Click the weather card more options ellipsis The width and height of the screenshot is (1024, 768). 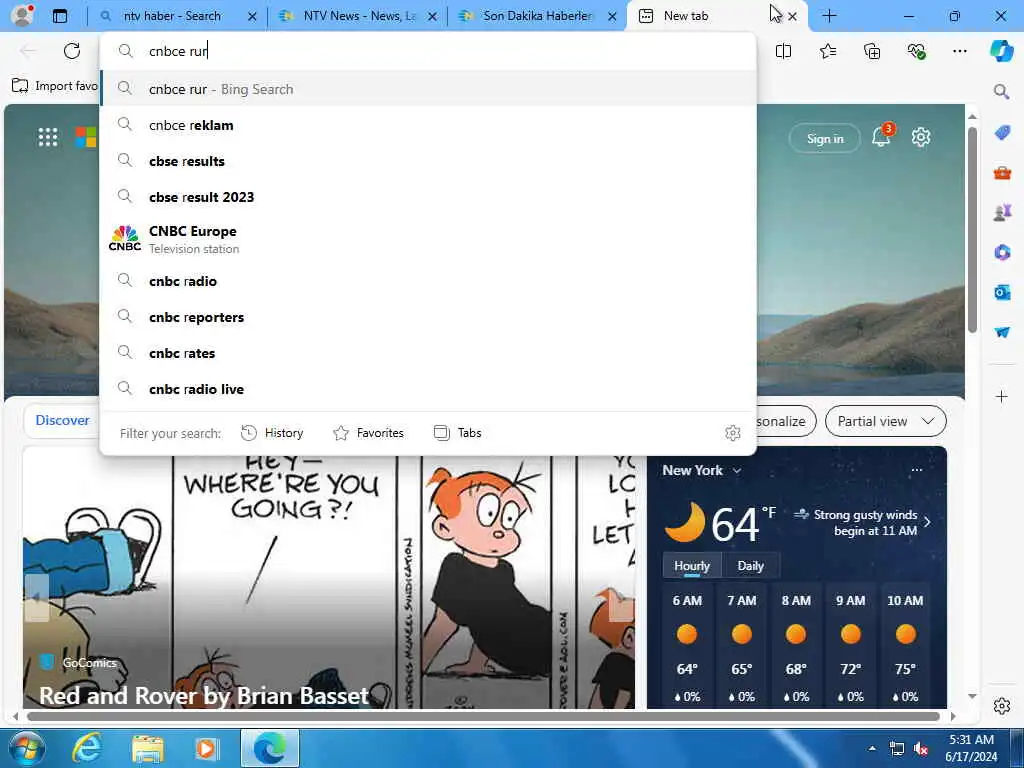[917, 470]
